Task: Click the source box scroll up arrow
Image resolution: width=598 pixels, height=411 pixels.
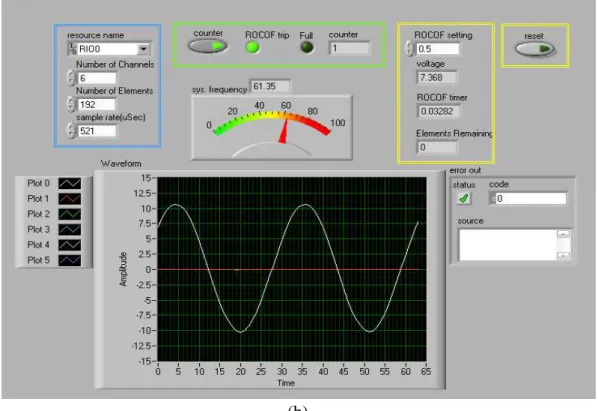Action: point(563,234)
